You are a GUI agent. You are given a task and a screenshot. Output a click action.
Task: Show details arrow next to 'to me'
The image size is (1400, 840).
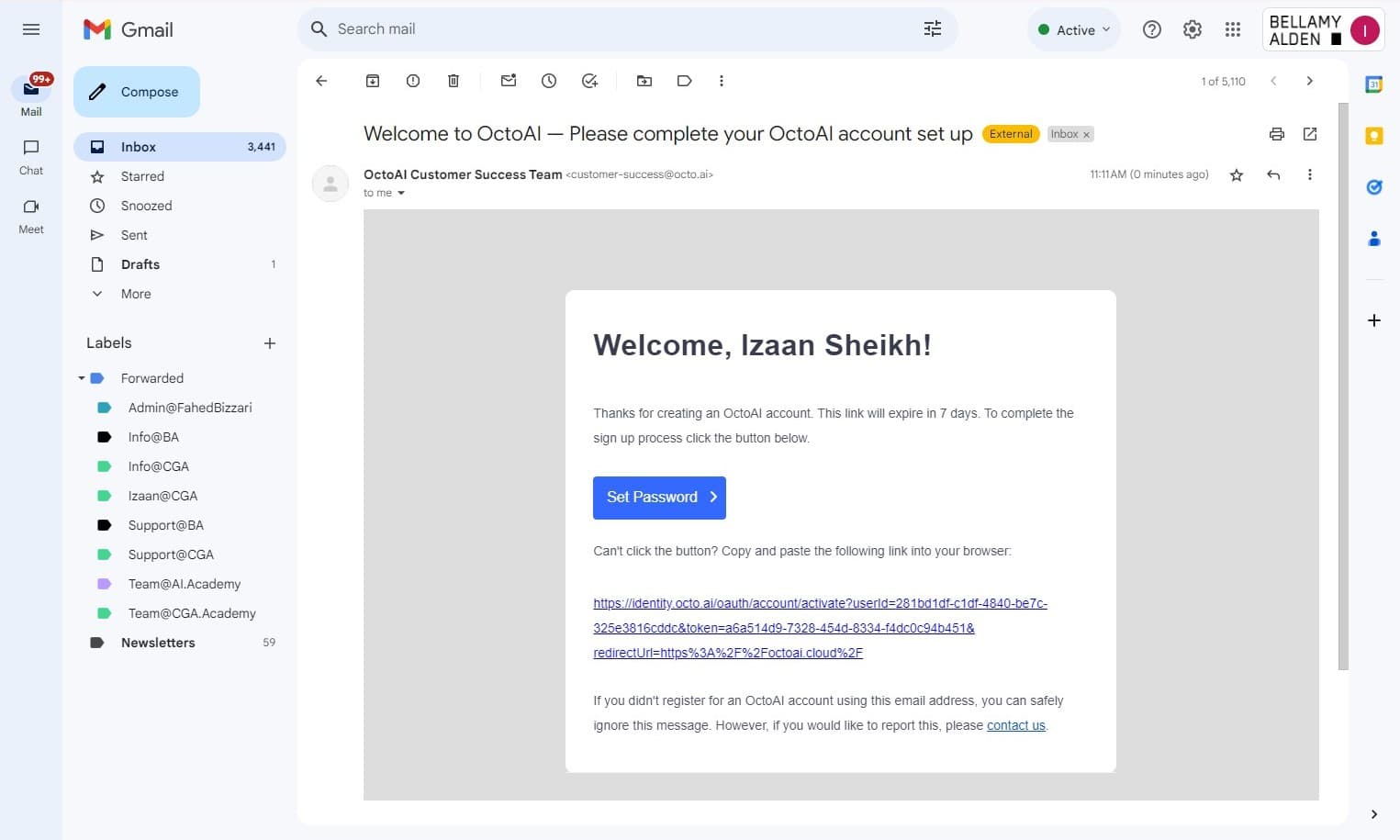pyautogui.click(x=401, y=193)
